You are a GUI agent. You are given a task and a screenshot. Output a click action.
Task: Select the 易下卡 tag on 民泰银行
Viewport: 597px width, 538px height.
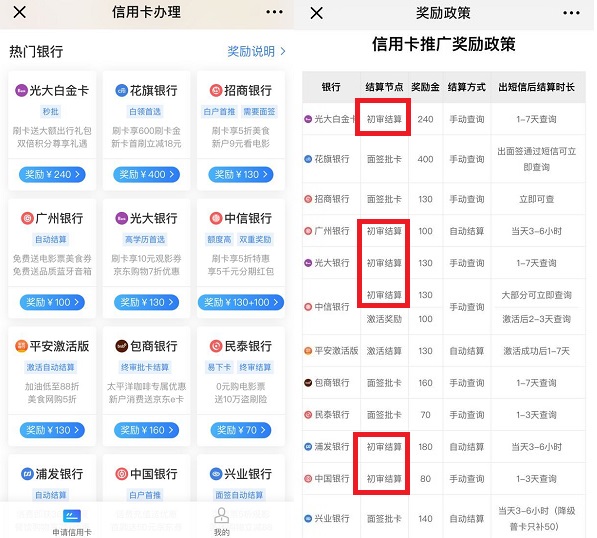click(x=219, y=367)
